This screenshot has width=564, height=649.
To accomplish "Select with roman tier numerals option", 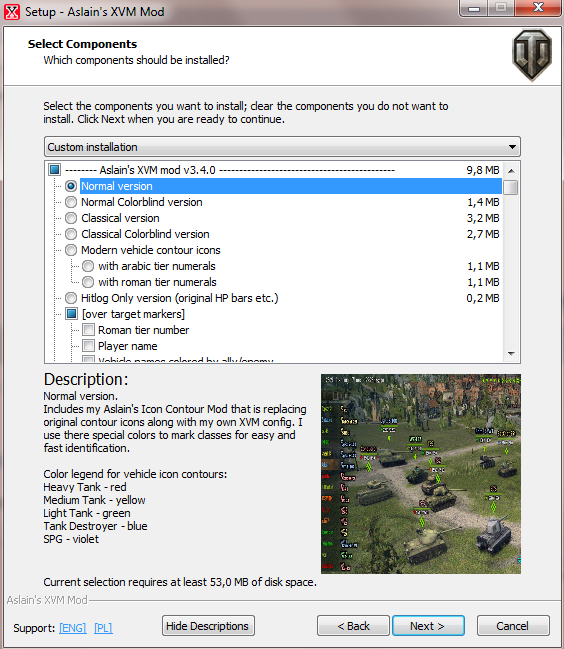I will [88, 282].
